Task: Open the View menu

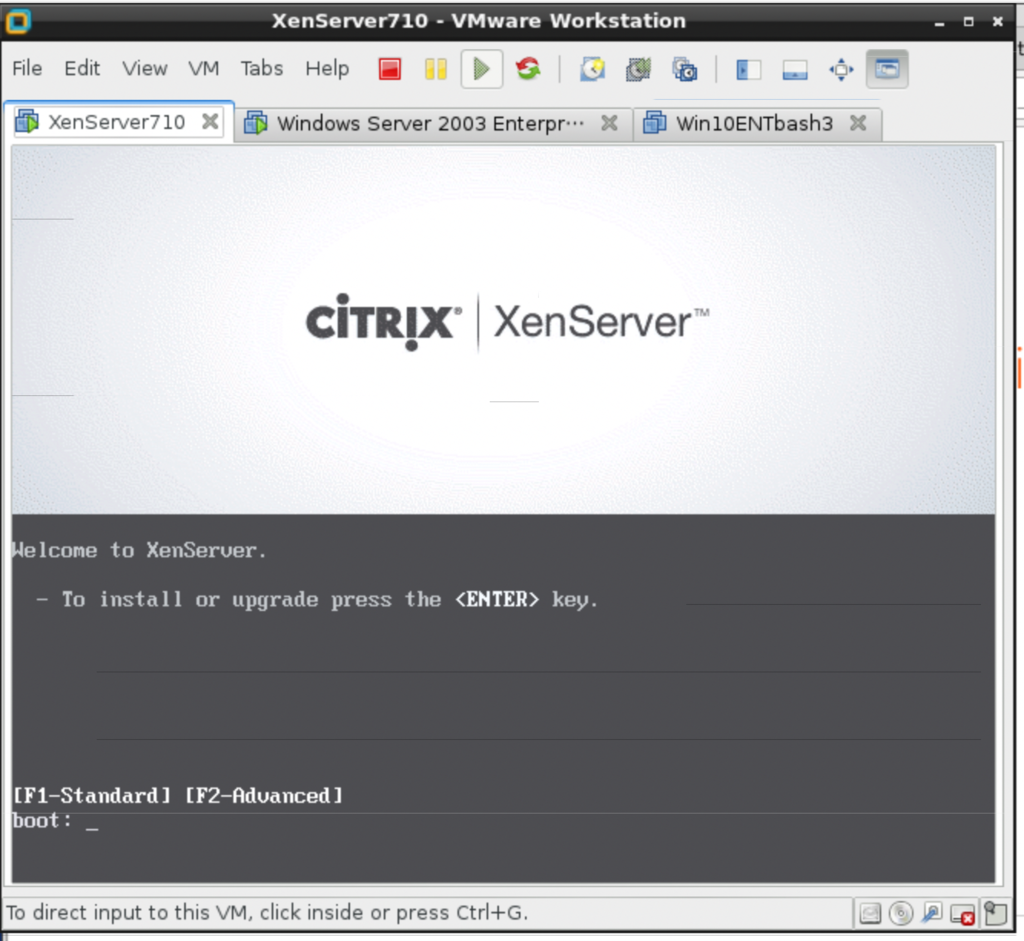Action: click(144, 68)
